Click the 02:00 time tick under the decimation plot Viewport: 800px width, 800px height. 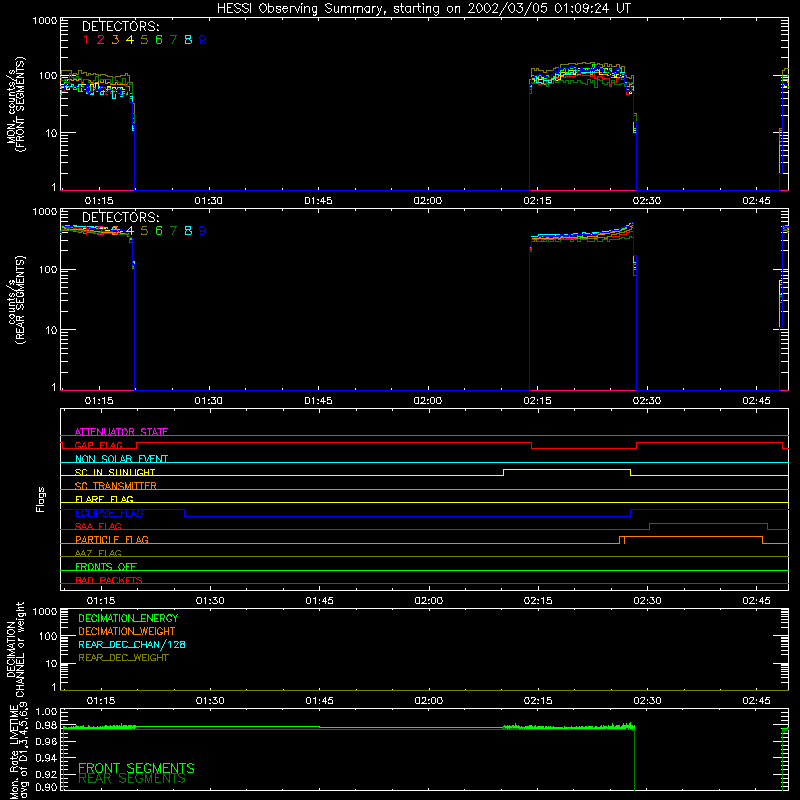[x=429, y=701]
